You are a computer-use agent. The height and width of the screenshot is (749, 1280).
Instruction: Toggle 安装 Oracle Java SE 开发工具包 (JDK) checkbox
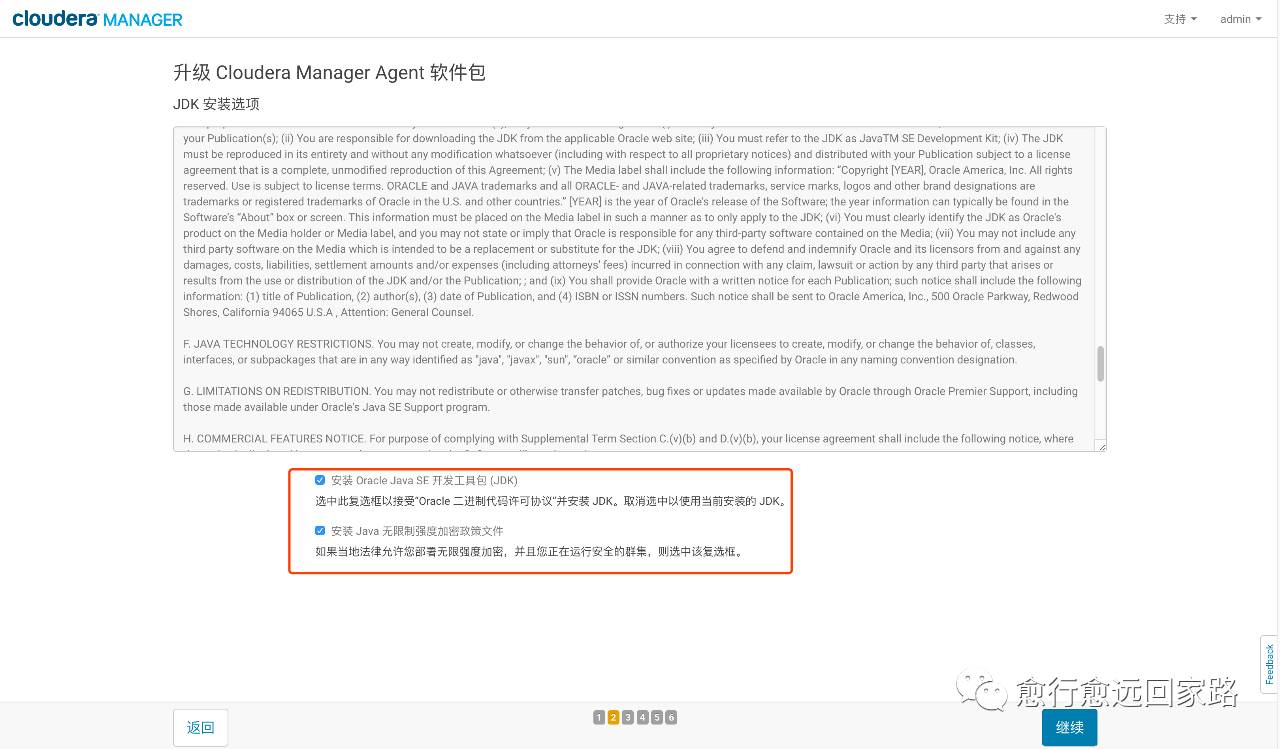(320, 480)
